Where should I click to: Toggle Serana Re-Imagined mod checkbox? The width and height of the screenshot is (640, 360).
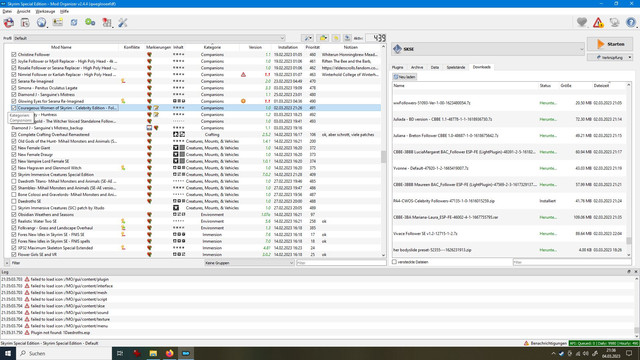pos(14,81)
